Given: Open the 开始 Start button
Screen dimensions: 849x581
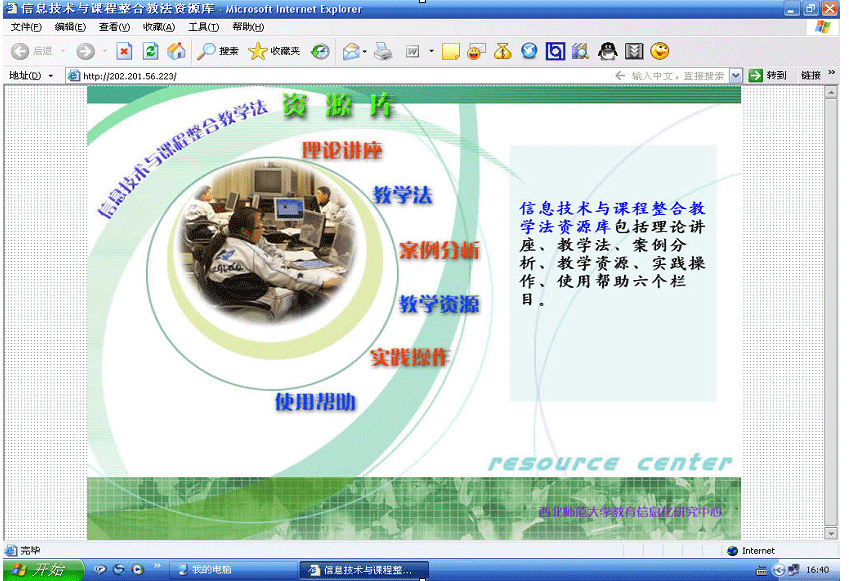Looking at the screenshot, I should click(44, 570).
